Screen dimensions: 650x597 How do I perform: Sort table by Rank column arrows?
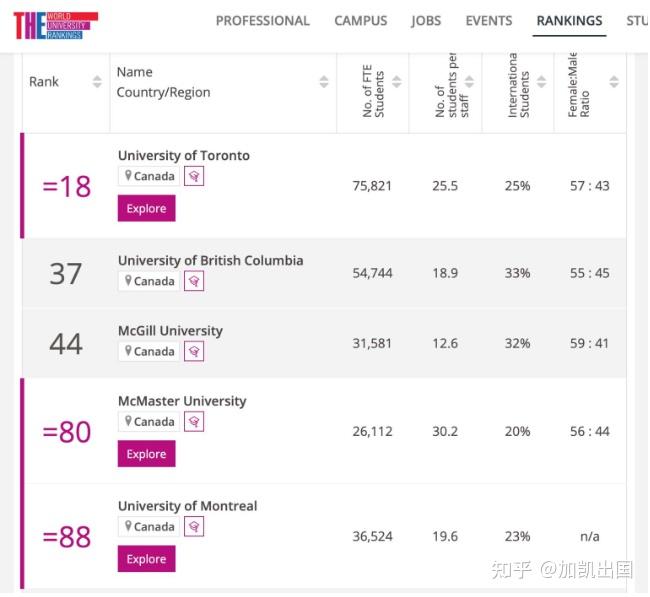97,82
